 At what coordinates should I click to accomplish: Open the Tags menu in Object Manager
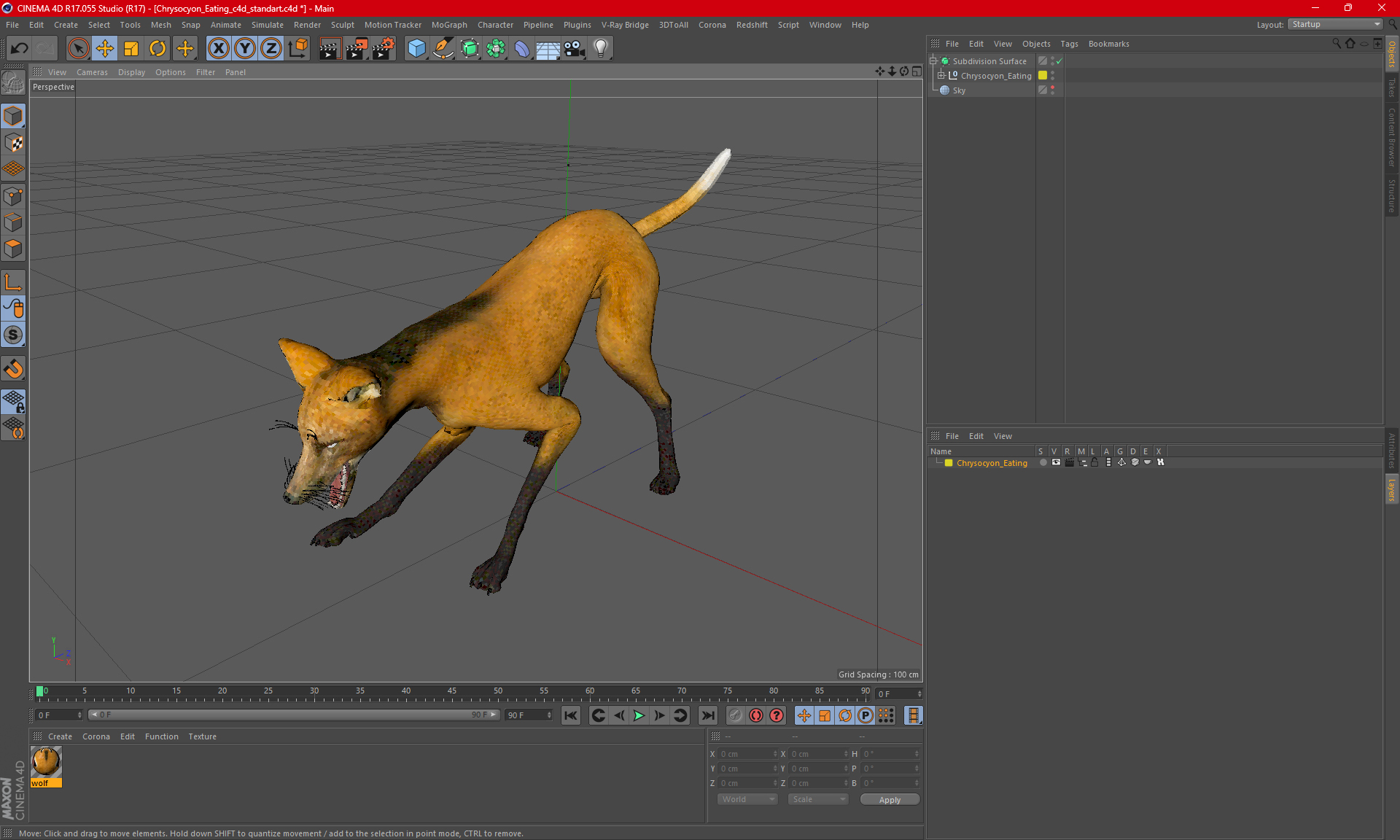(x=1069, y=44)
